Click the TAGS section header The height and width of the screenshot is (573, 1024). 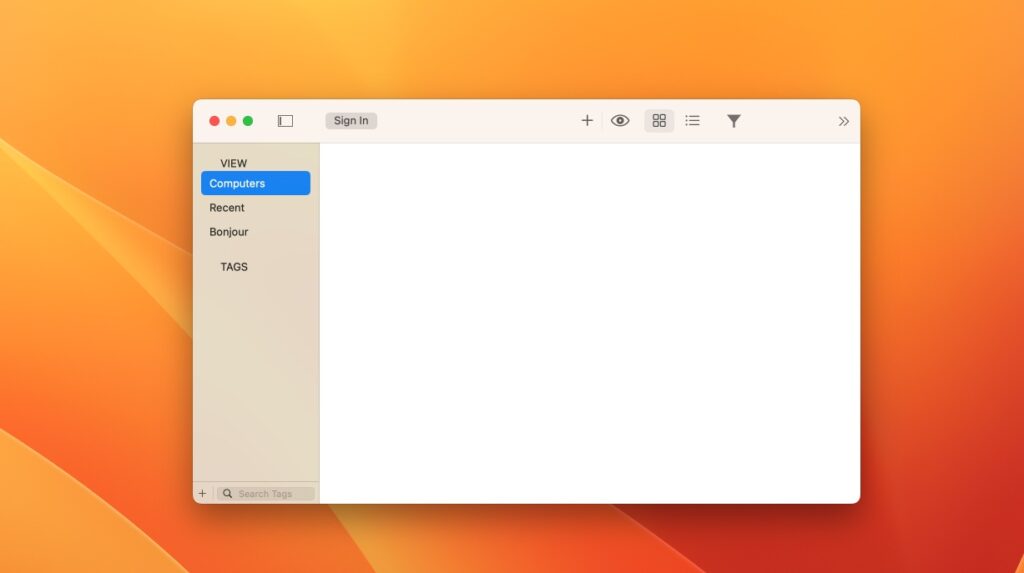coord(234,267)
